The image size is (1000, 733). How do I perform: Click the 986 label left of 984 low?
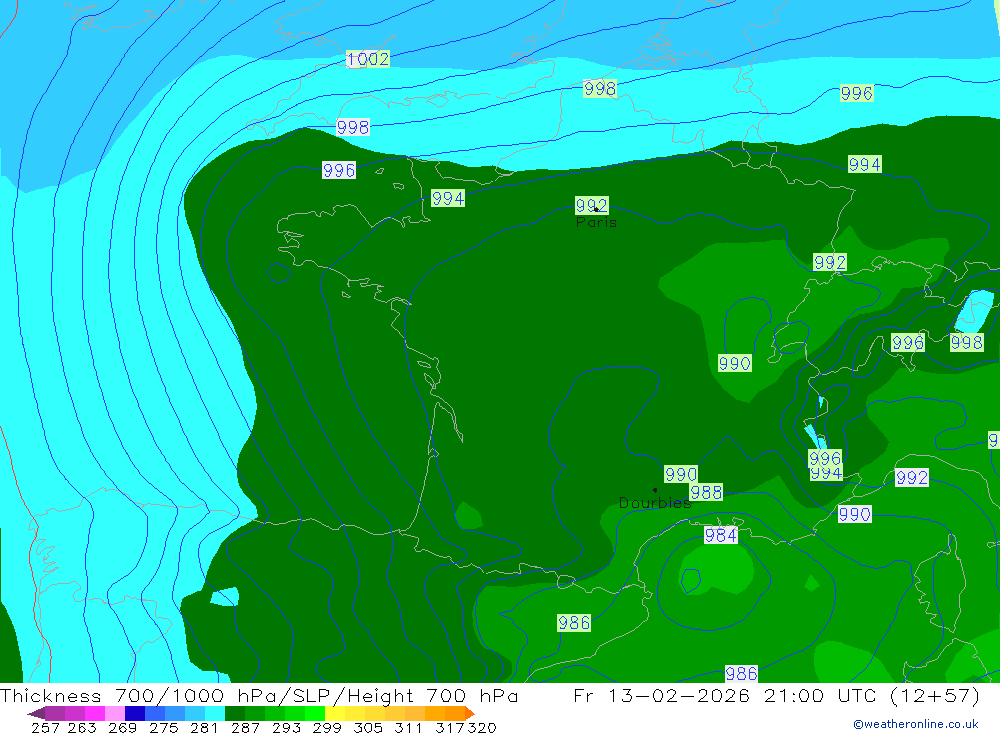[x=574, y=623]
